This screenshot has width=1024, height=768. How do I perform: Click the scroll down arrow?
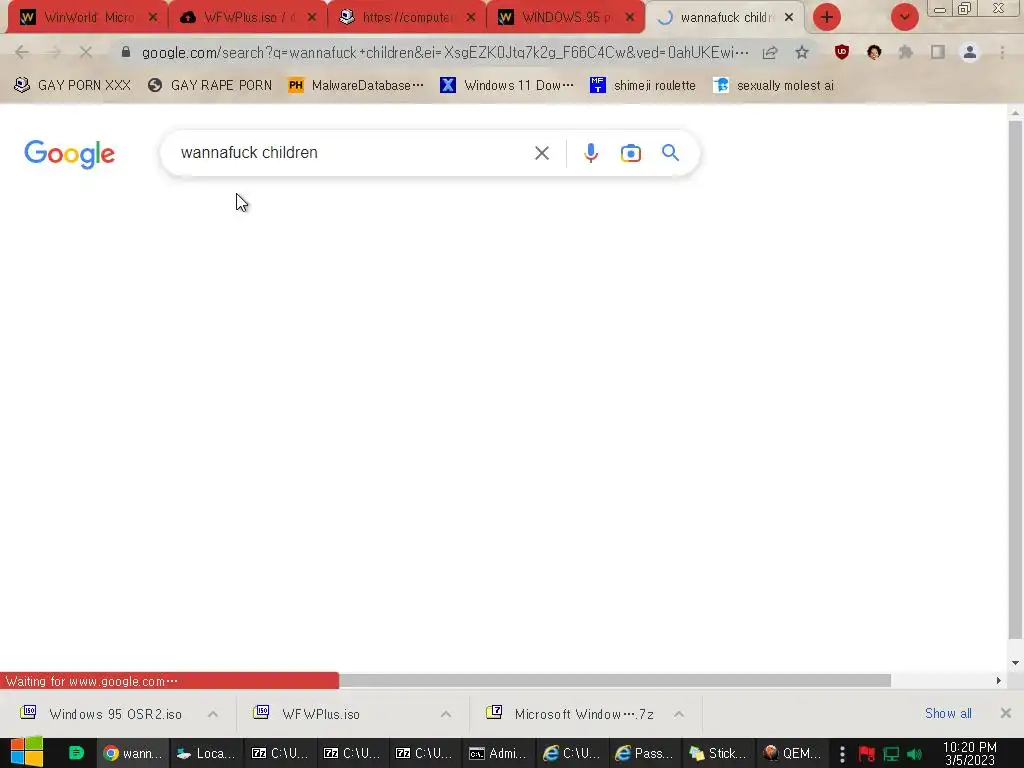pos(1015,663)
